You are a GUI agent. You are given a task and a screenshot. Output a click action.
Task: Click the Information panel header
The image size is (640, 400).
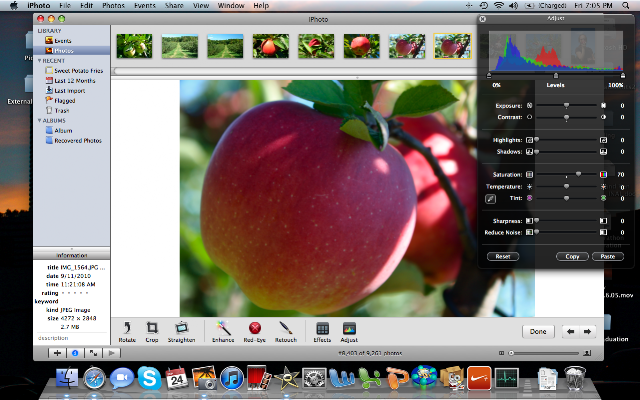tap(71, 255)
